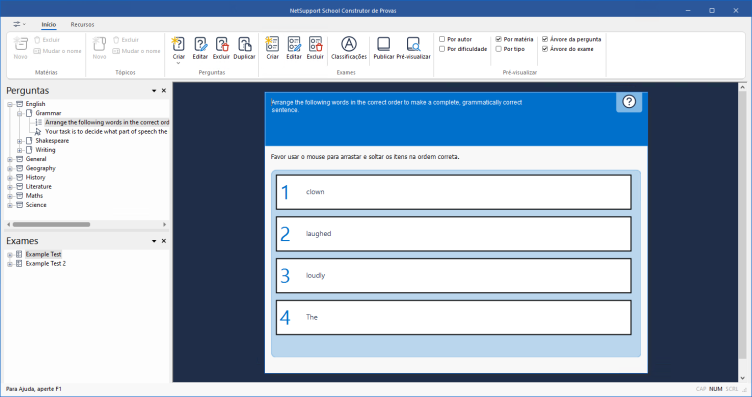Uncheck the Por matéria checkbox

(x=498, y=39)
